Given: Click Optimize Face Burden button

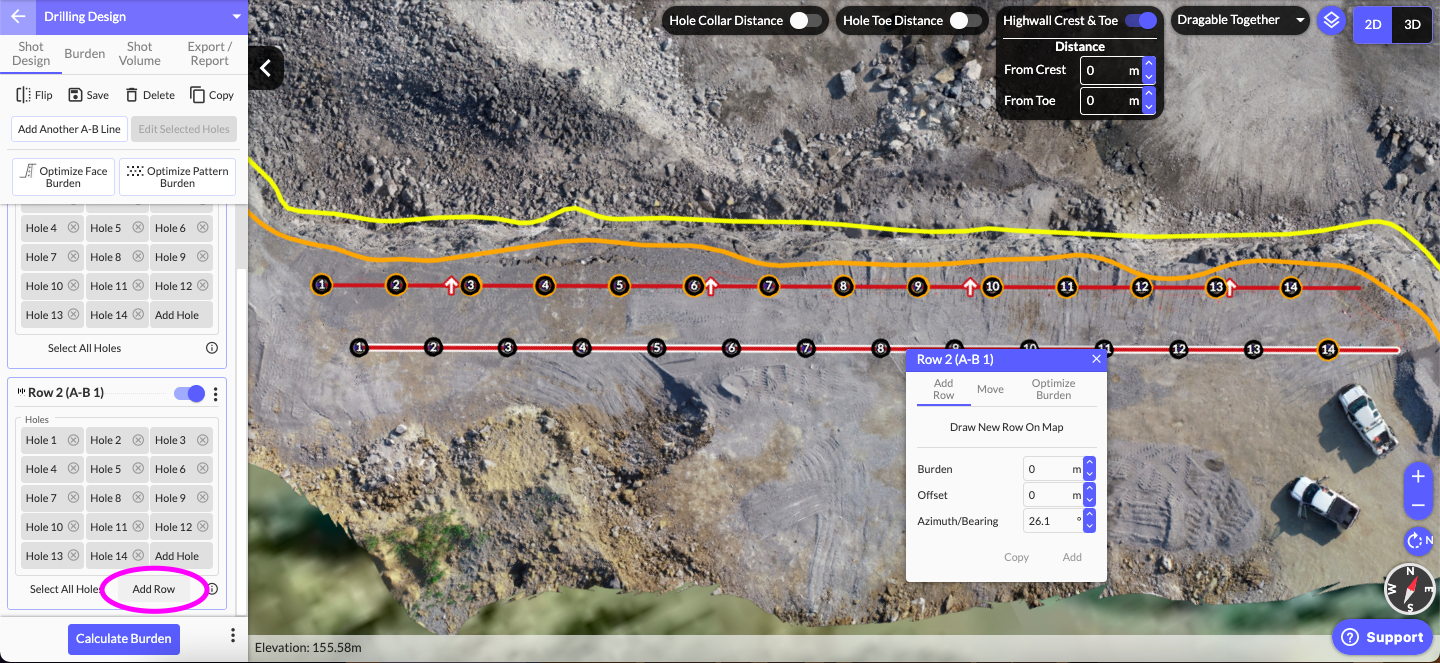Looking at the screenshot, I should tap(64, 177).
